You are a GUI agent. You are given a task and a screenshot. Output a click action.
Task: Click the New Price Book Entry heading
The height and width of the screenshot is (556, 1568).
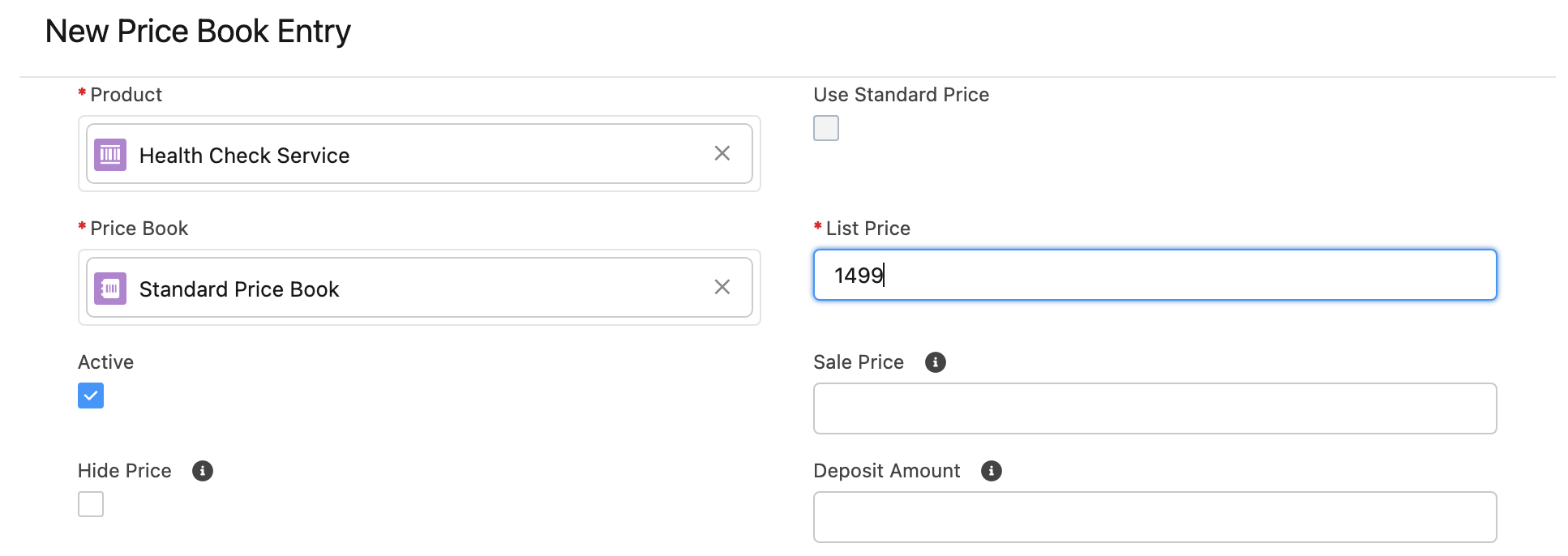(x=198, y=32)
